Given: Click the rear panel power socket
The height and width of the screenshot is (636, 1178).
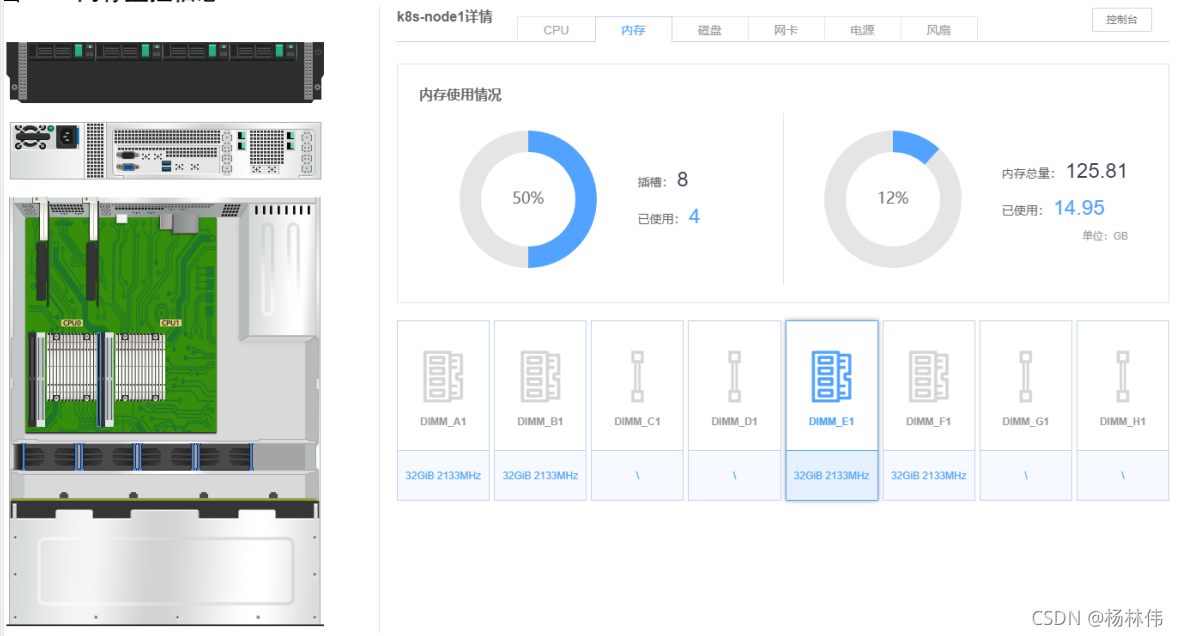Looking at the screenshot, I should coord(67,137).
